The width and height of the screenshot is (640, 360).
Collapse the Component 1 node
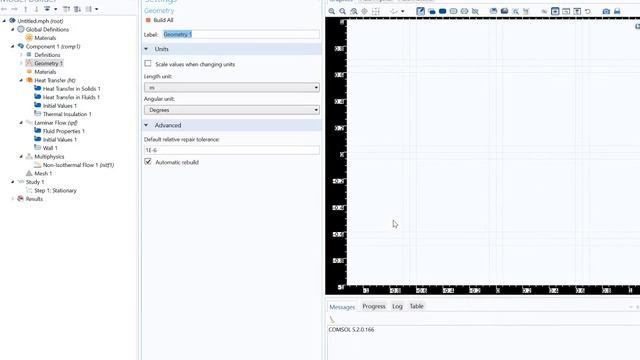[x=13, y=46]
